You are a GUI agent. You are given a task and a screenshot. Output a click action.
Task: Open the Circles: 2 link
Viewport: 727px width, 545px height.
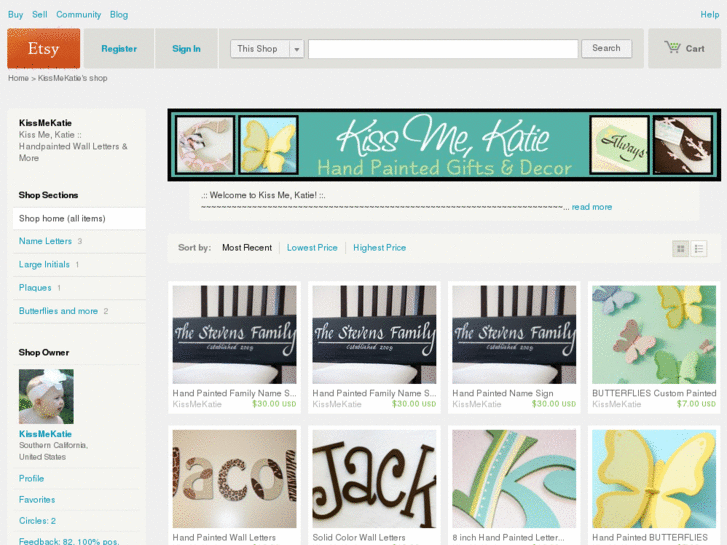pyautogui.click(x=37, y=521)
